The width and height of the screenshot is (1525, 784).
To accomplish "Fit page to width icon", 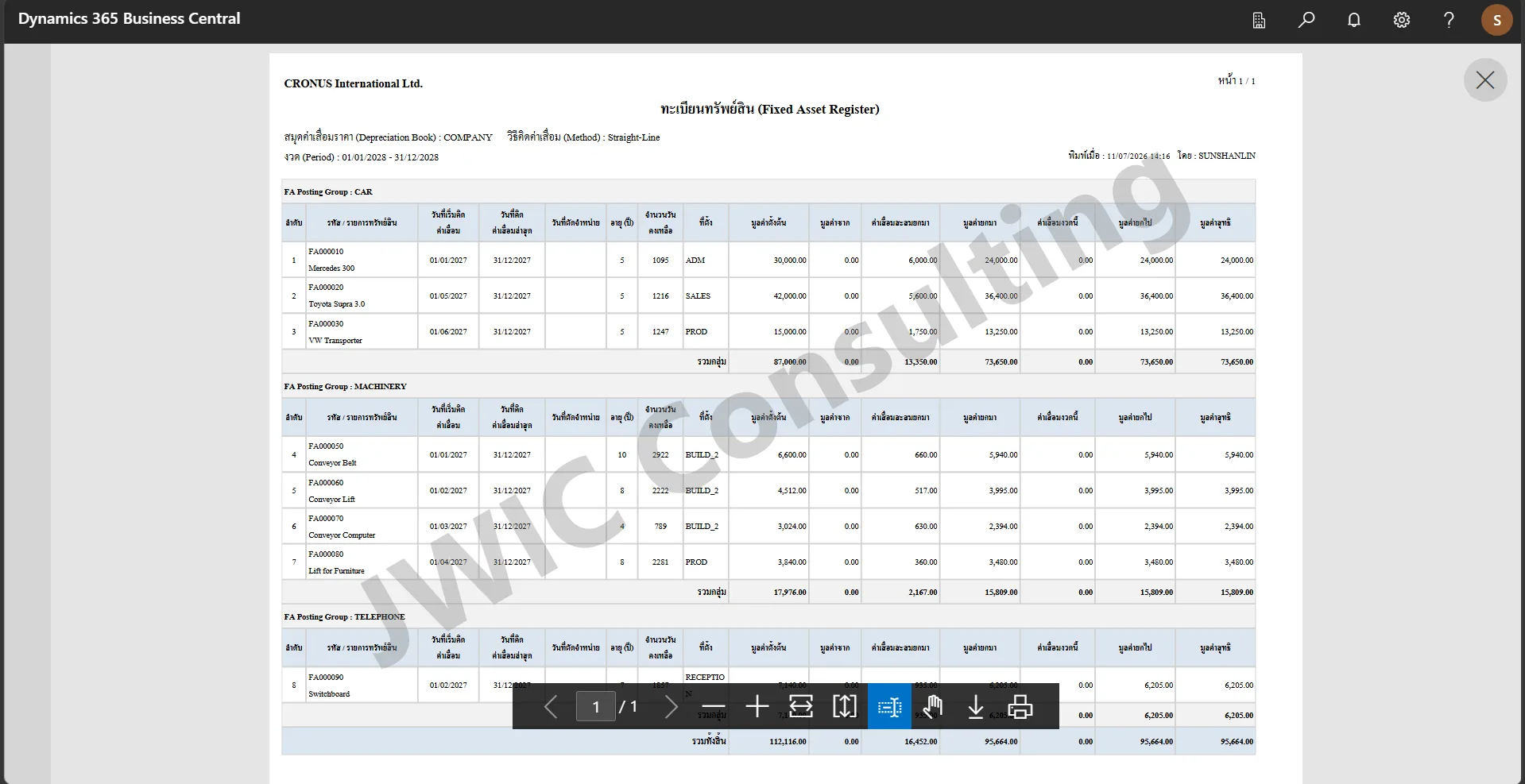I will click(801, 706).
